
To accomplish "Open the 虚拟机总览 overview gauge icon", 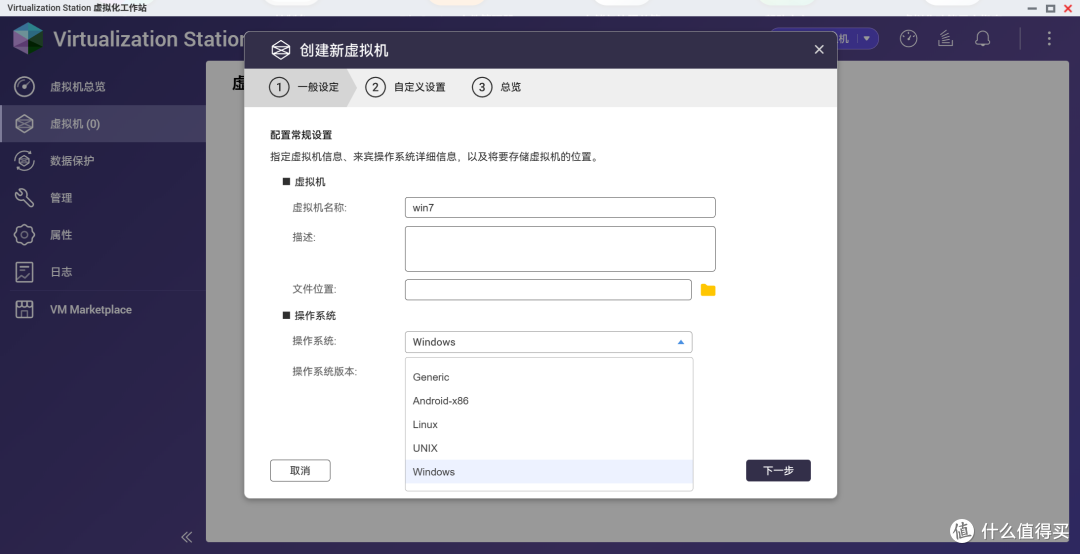I will pyautogui.click(x=24, y=87).
